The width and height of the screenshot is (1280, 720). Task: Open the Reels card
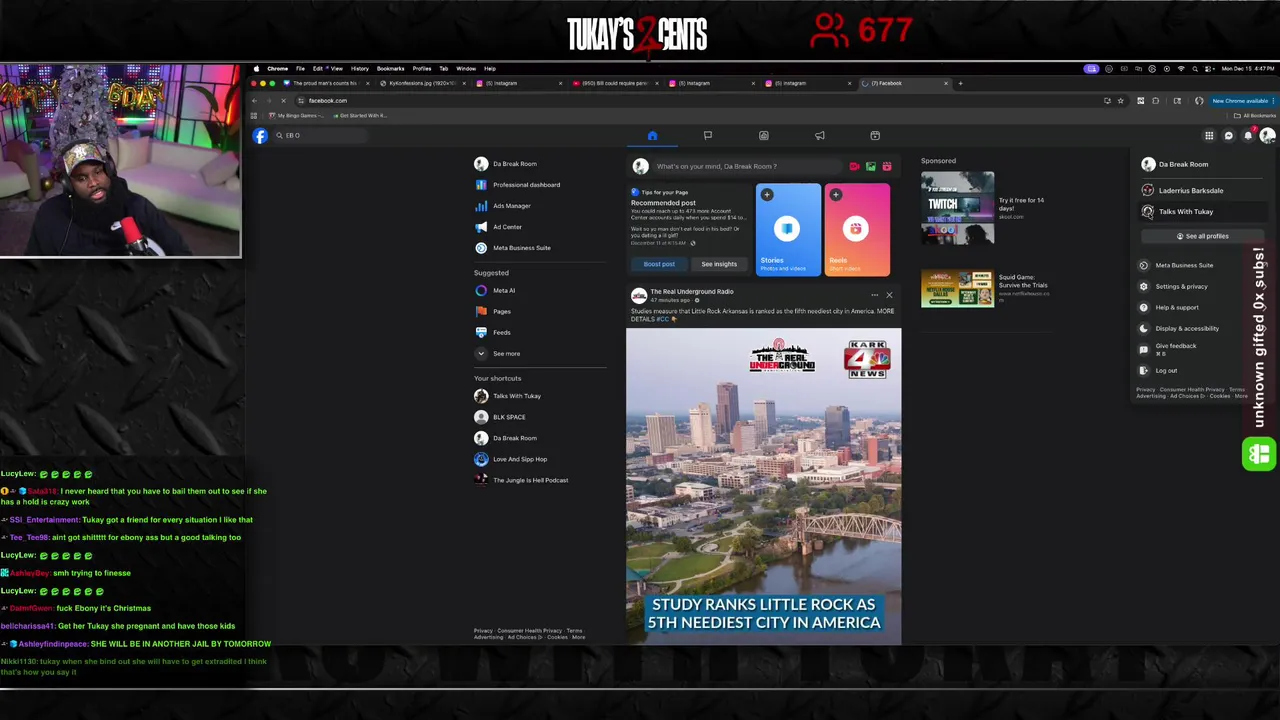tap(857, 230)
